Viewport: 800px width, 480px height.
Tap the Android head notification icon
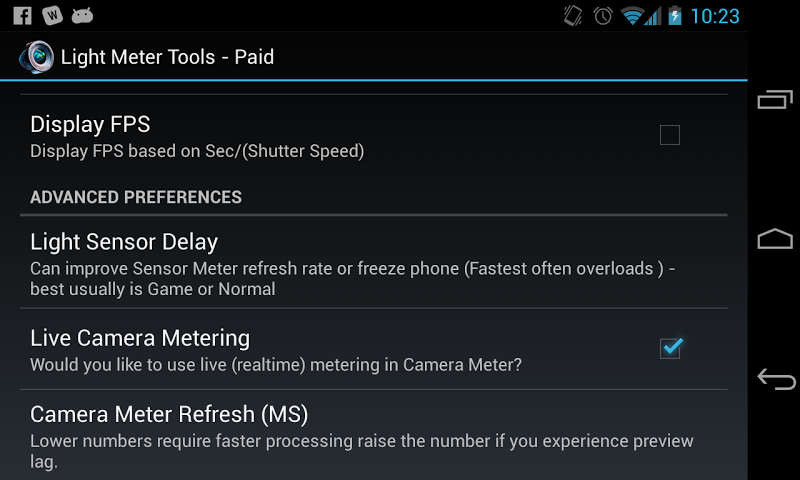click(x=83, y=16)
